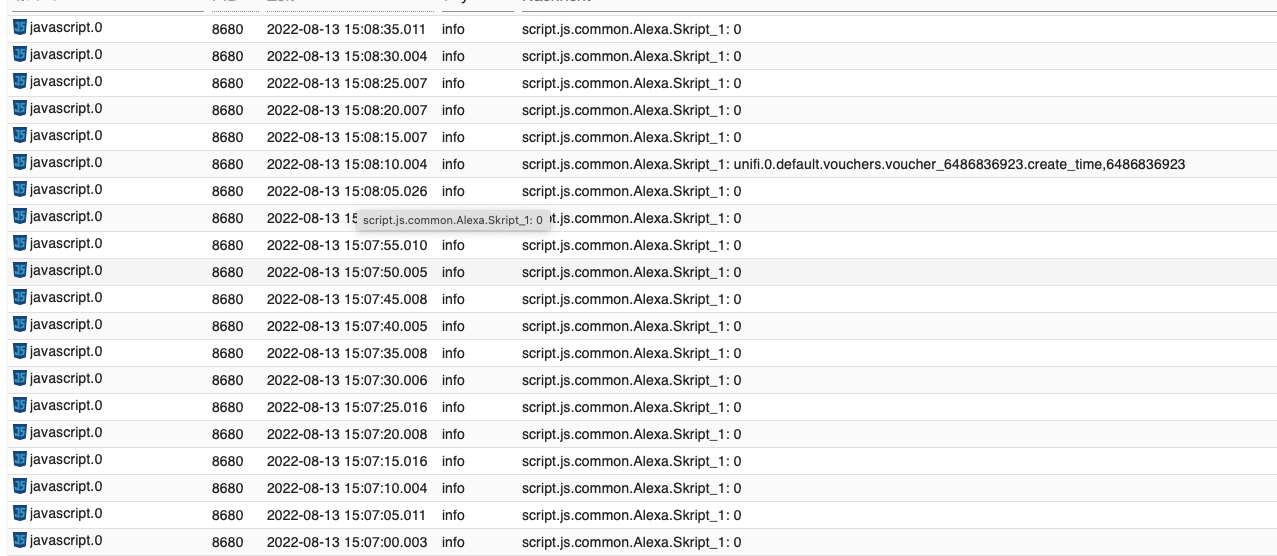Click the JS adapter icon for the 15:08:10.004 entry

19,163
